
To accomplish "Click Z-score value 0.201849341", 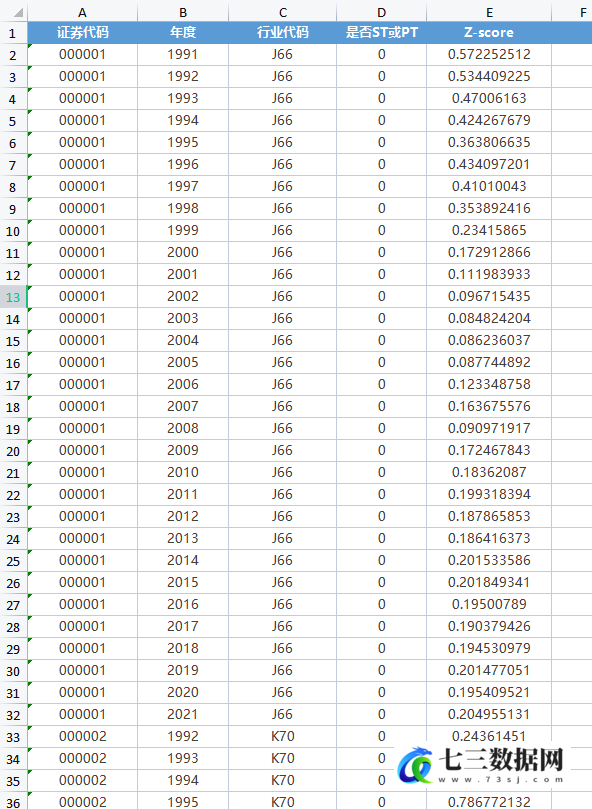I will pos(489,583).
